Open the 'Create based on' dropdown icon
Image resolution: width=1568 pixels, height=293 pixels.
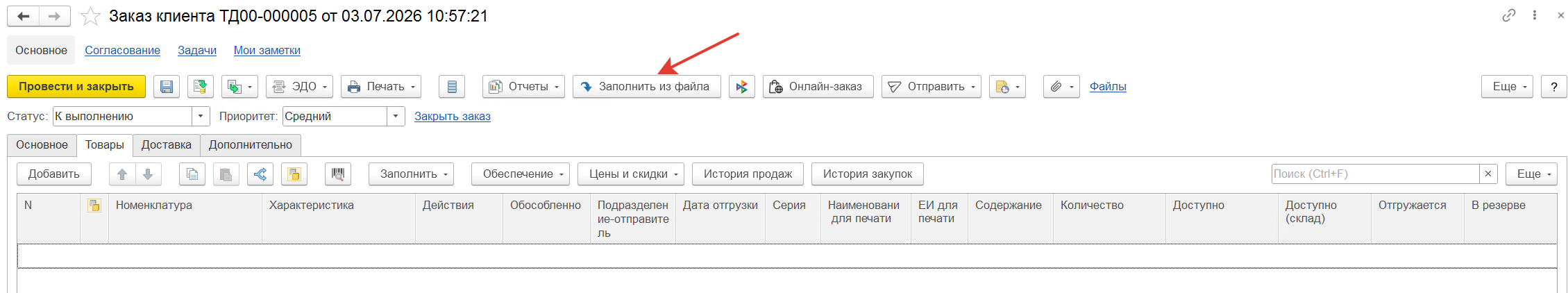tap(240, 87)
